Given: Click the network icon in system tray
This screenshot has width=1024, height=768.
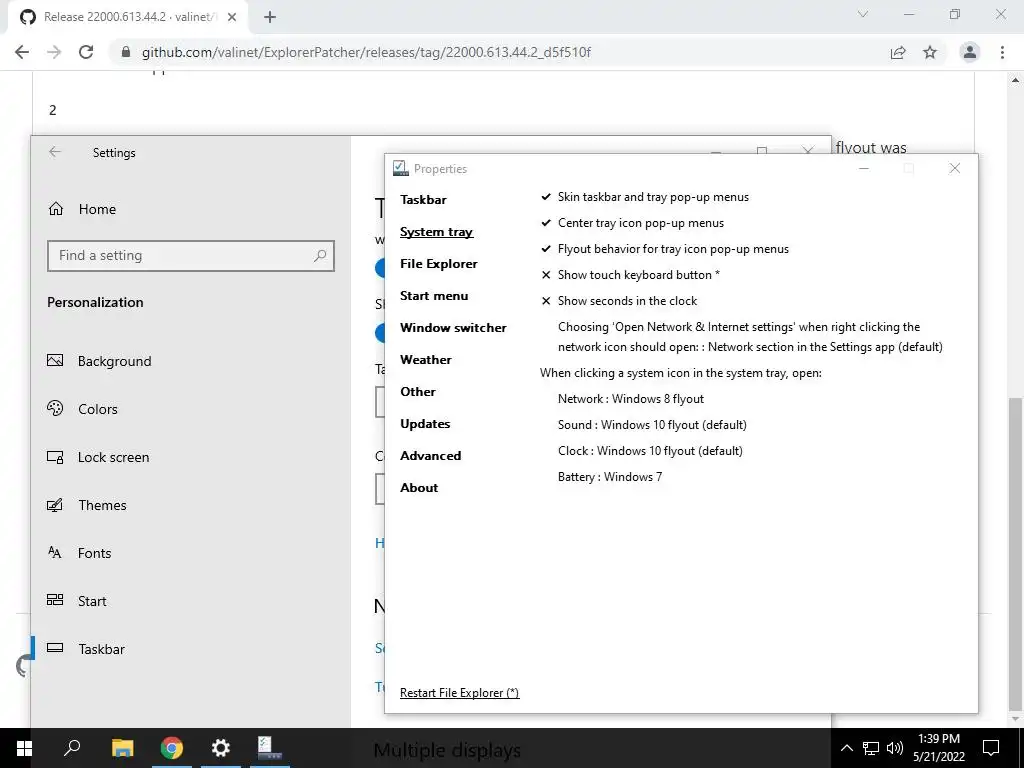Looking at the screenshot, I should click(871, 748).
